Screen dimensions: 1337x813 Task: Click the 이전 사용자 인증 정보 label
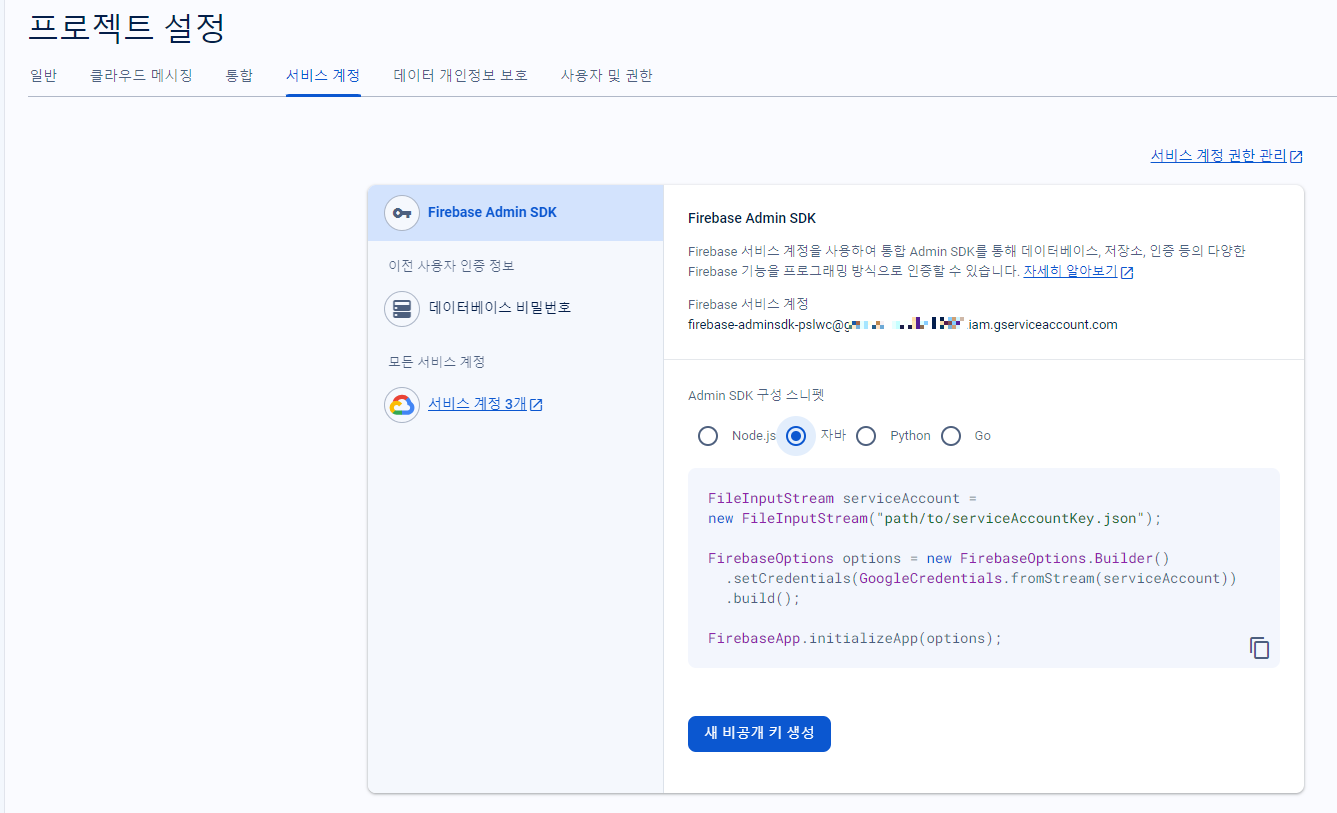coord(451,266)
